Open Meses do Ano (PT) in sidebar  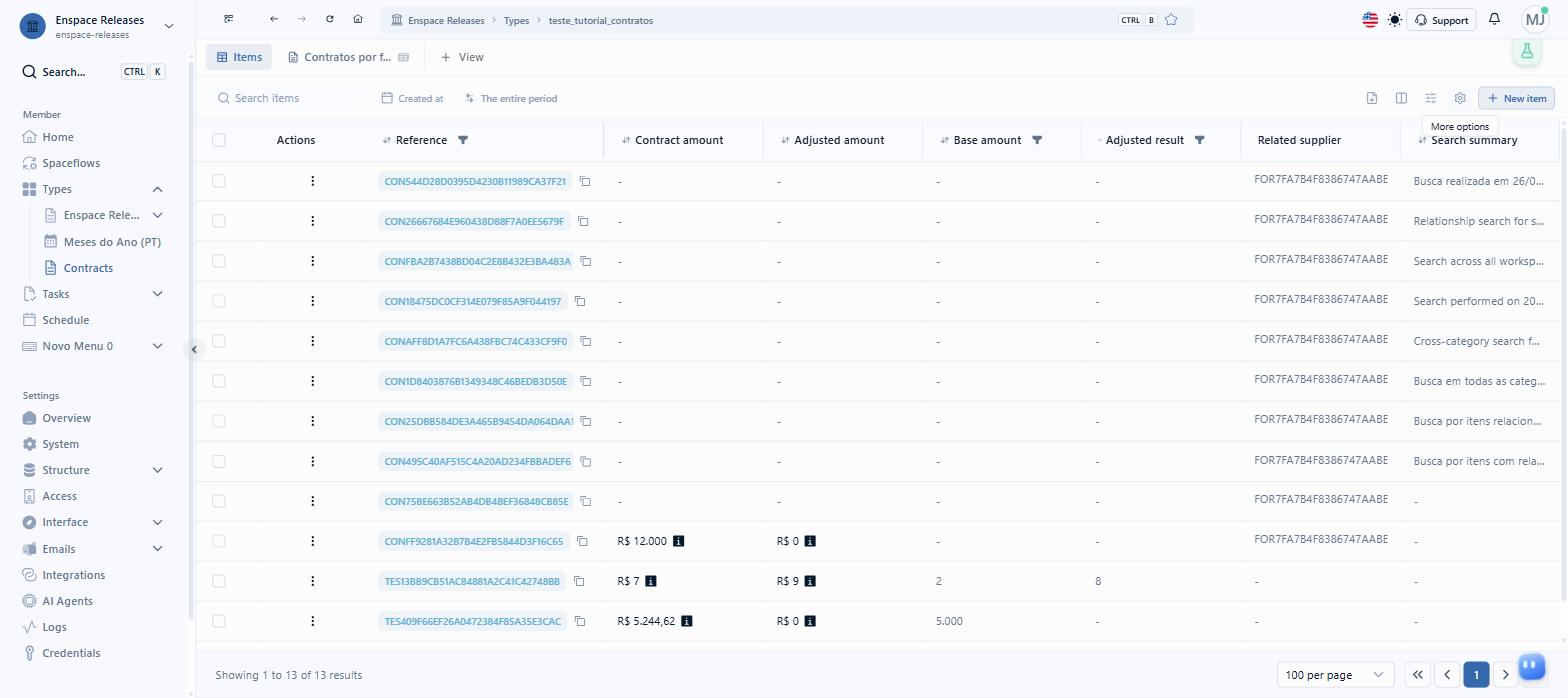pyautogui.click(x=112, y=242)
